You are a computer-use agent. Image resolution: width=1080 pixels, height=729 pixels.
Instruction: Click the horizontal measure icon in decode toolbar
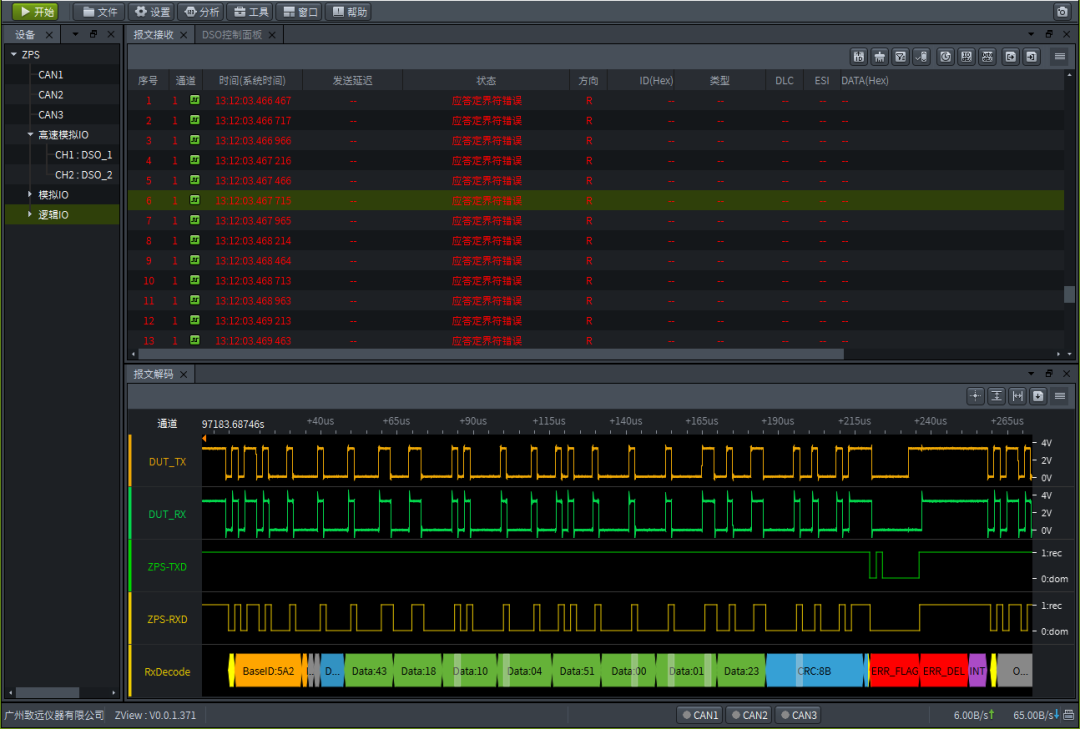[x=1017, y=396]
